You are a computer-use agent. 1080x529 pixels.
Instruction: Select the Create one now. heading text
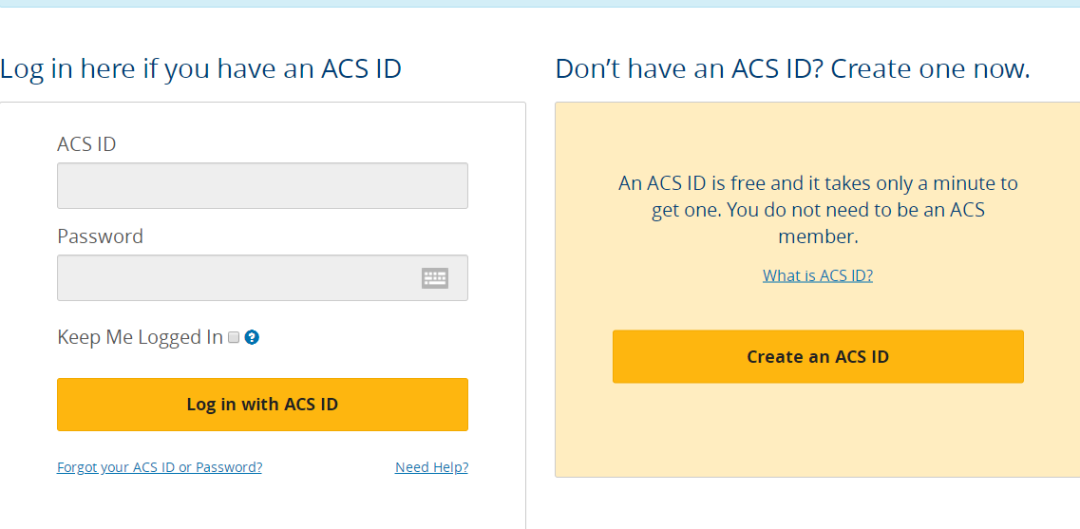pyautogui.click(x=931, y=69)
